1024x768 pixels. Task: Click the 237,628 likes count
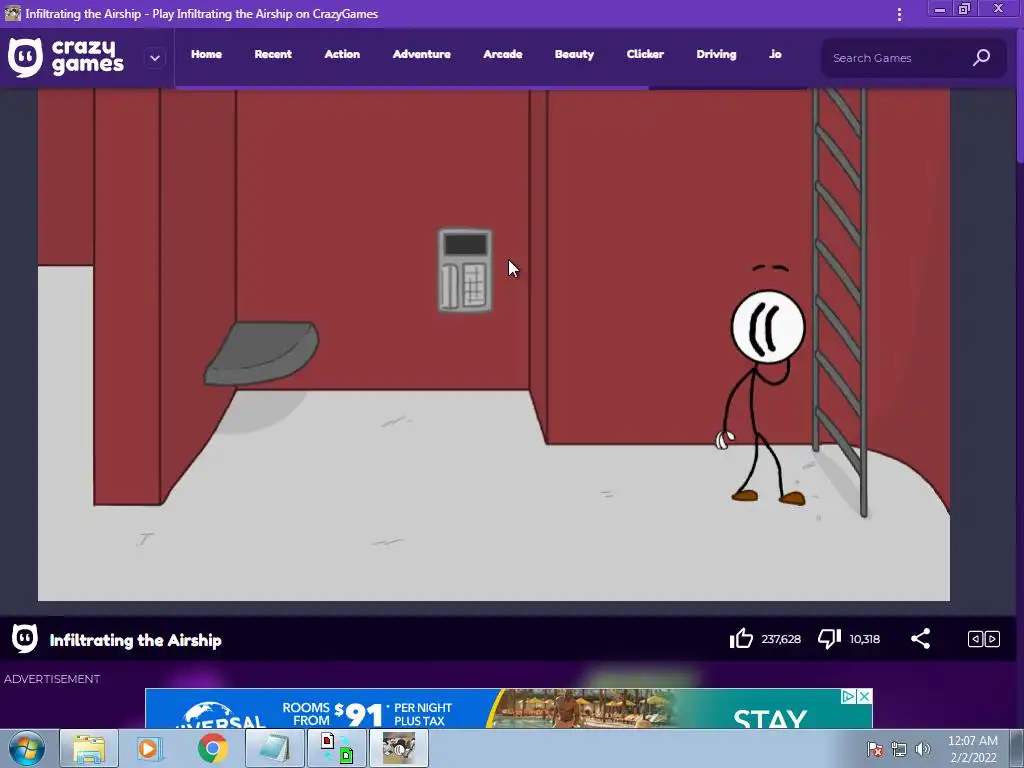point(781,639)
